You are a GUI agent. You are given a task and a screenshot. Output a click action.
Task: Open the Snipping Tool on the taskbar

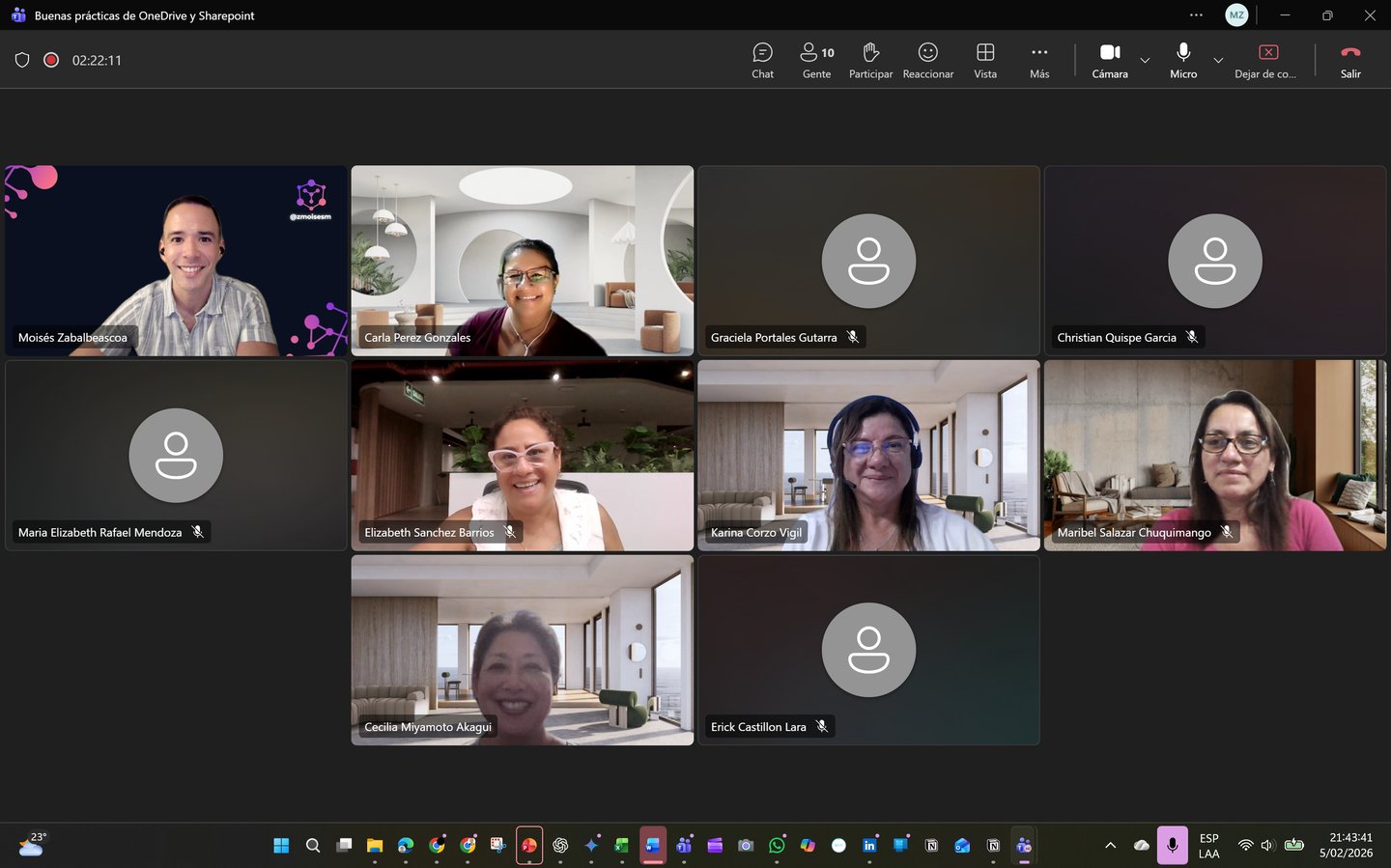498,846
